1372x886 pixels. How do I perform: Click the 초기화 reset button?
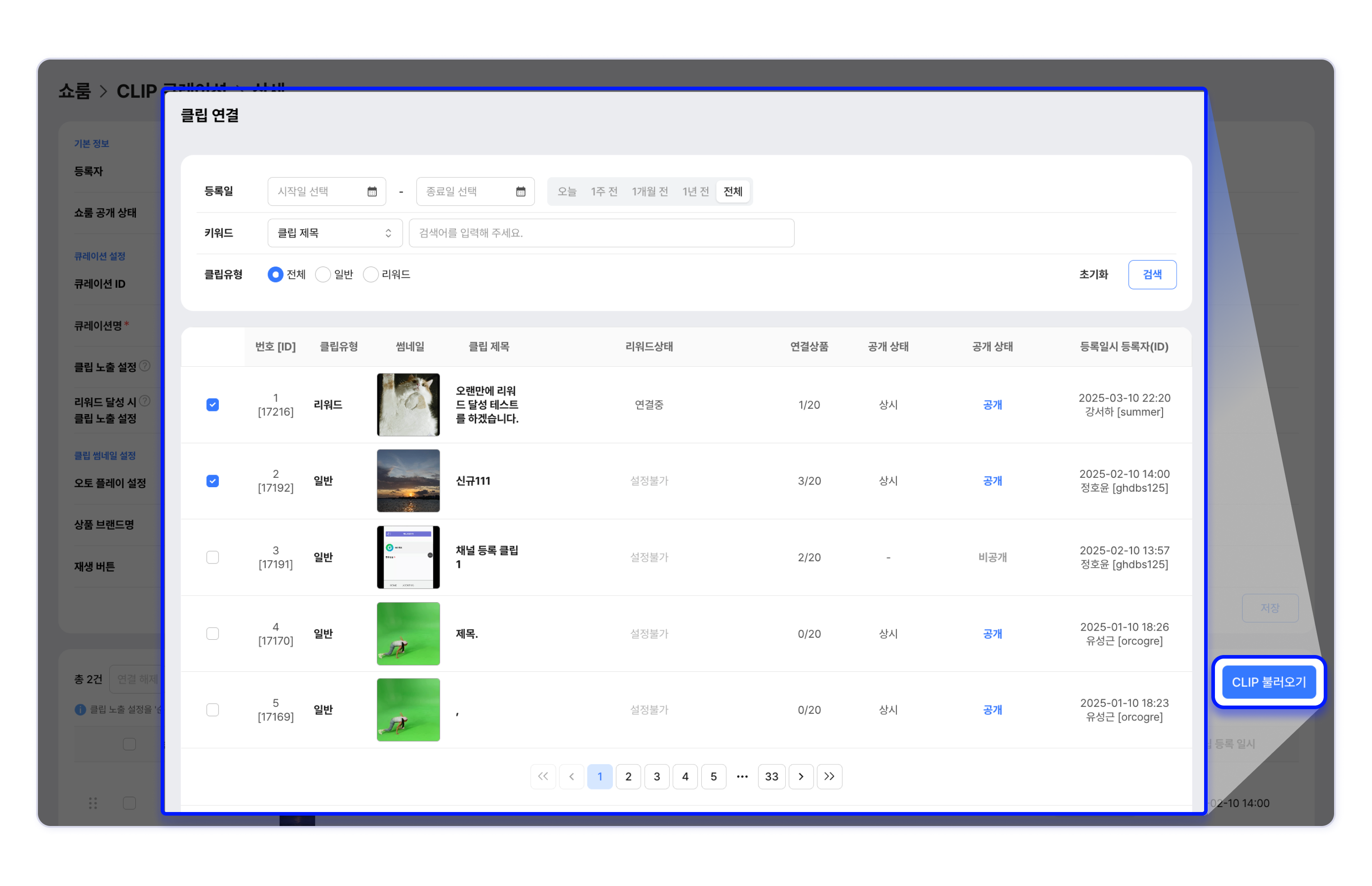pyautogui.click(x=1093, y=274)
